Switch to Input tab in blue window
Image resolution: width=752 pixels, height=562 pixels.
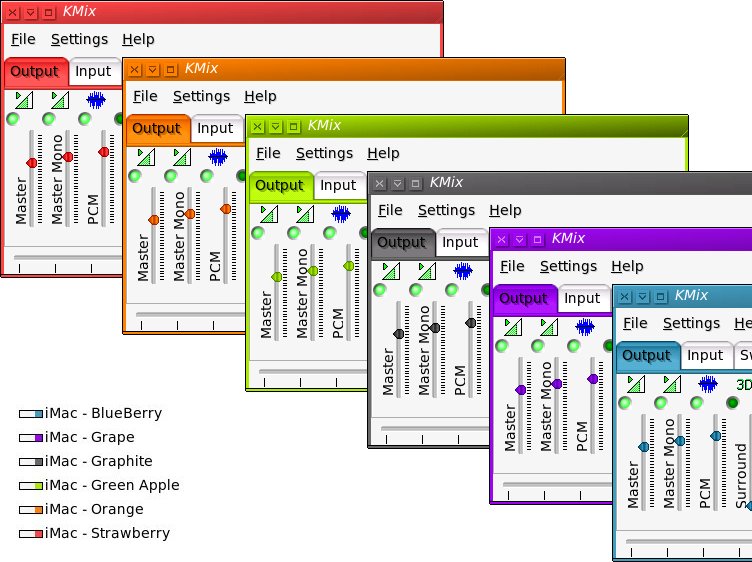pos(705,355)
